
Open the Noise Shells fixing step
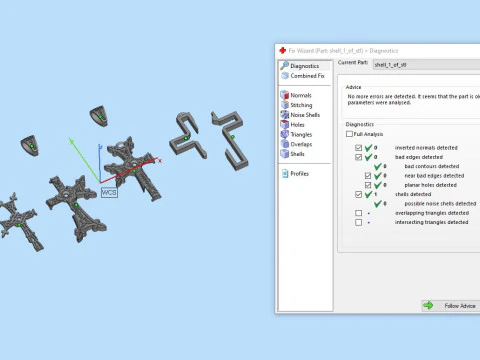click(300, 115)
